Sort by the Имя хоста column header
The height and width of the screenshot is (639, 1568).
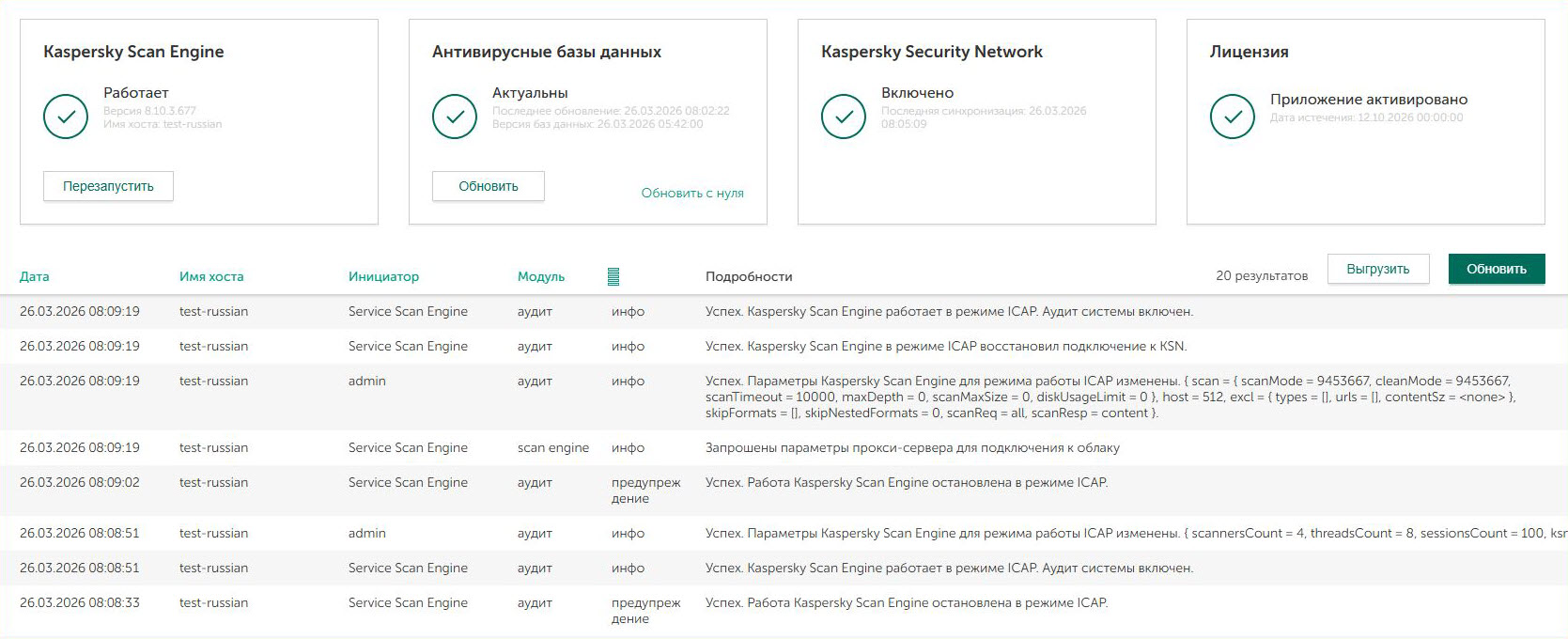pos(211,276)
